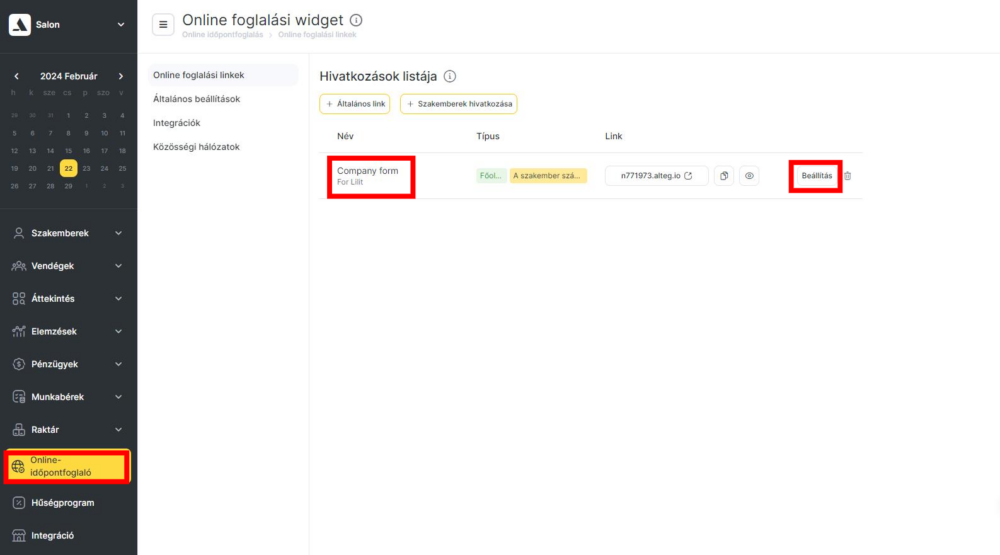Copy the booking link with copy icon
This screenshot has width=1000, height=555.
click(x=724, y=176)
